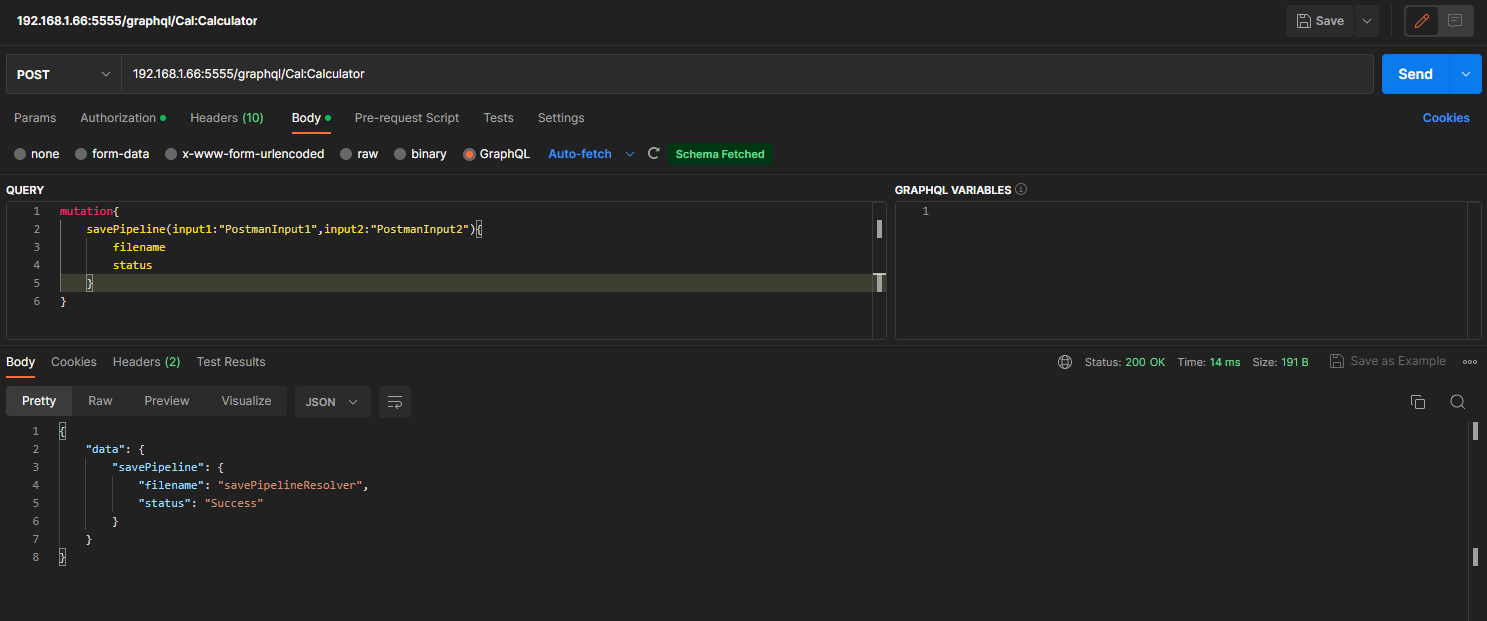Expand the JSON format dropdown
The width and height of the screenshot is (1487, 621).
coord(332,402)
